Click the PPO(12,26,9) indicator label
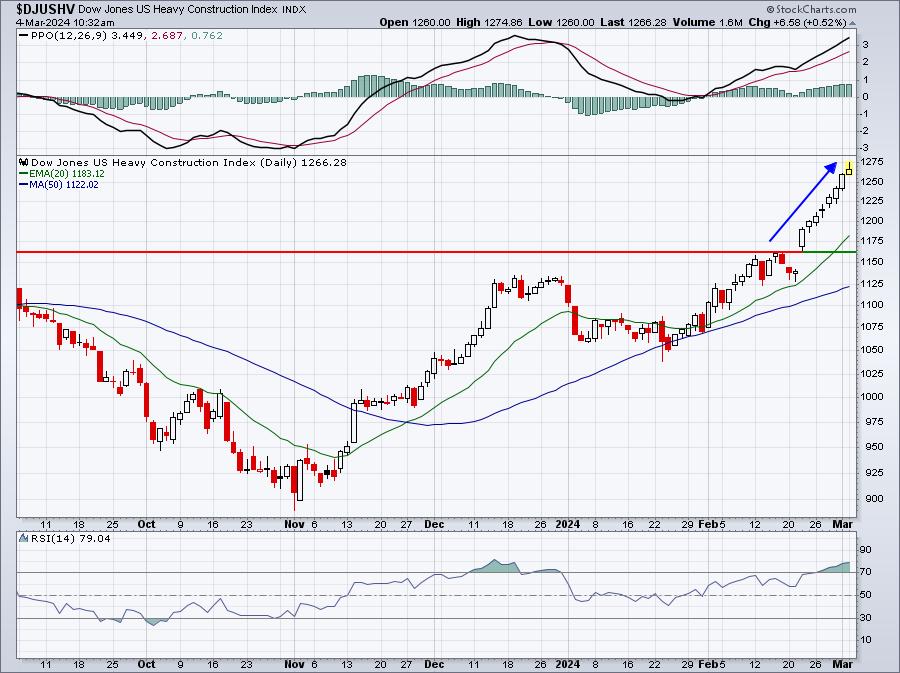This screenshot has width=900, height=673. [x=69, y=36]
